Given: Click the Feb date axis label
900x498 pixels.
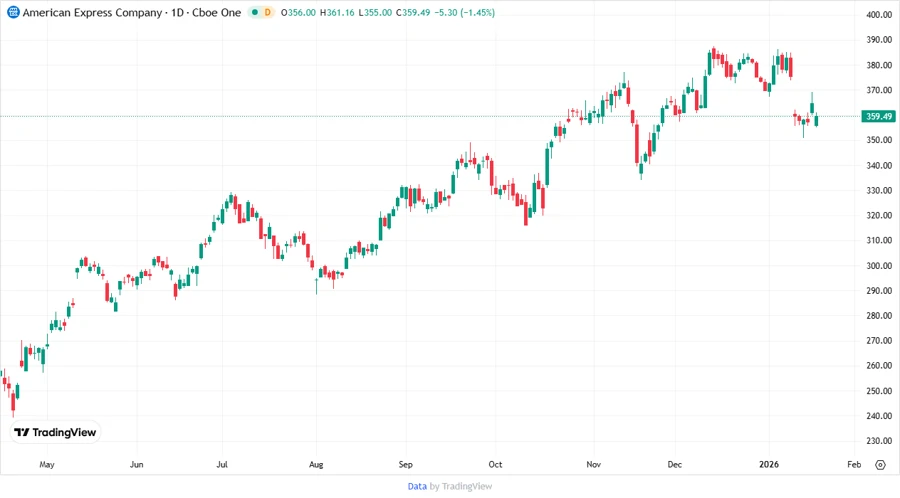Looking at the screenshot, I should point(854,465).
